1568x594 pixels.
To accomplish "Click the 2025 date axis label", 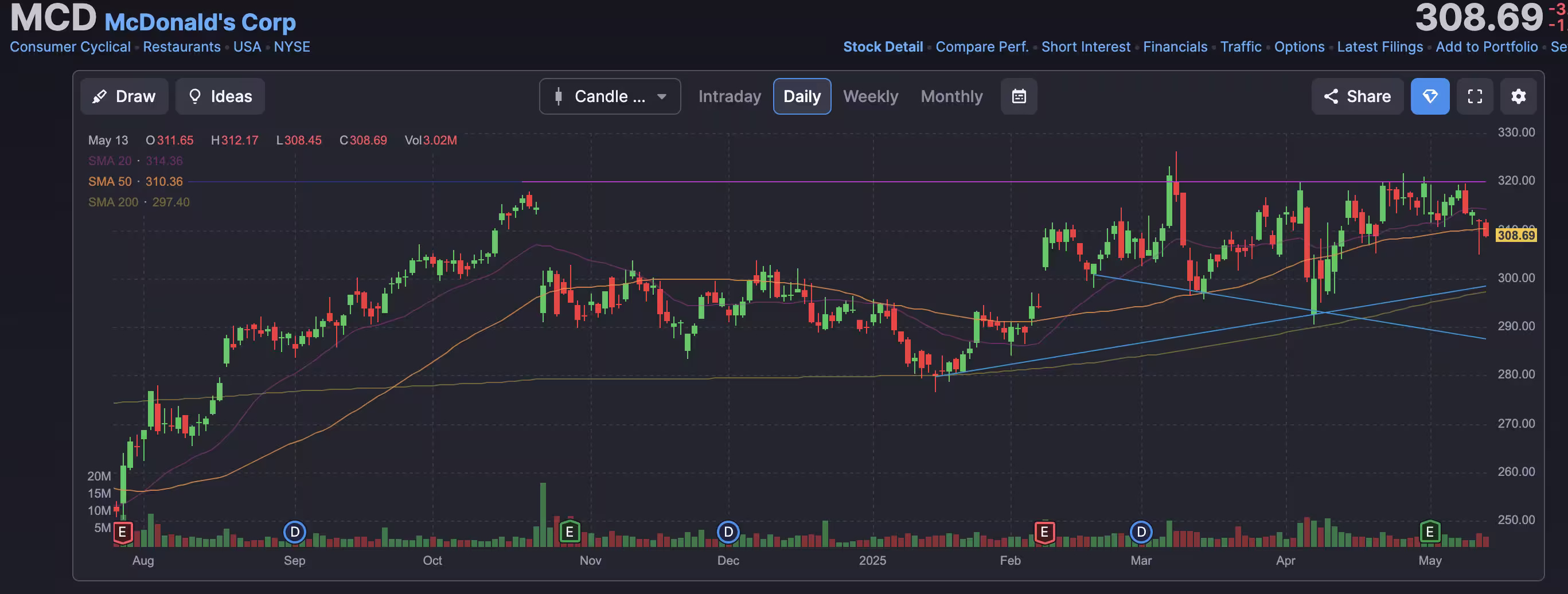I will (x=872, y=560).
